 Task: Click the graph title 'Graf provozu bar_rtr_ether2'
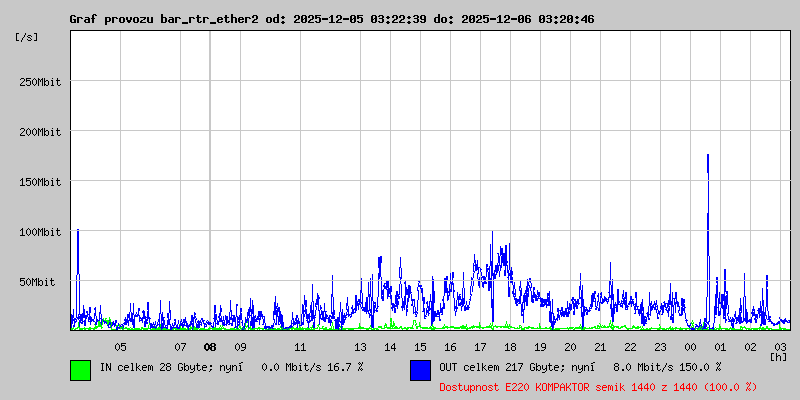[164, 19]
